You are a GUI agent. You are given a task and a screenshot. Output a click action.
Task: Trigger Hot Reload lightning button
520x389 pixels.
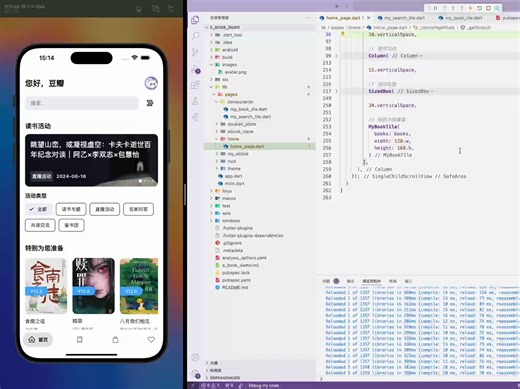470,8
